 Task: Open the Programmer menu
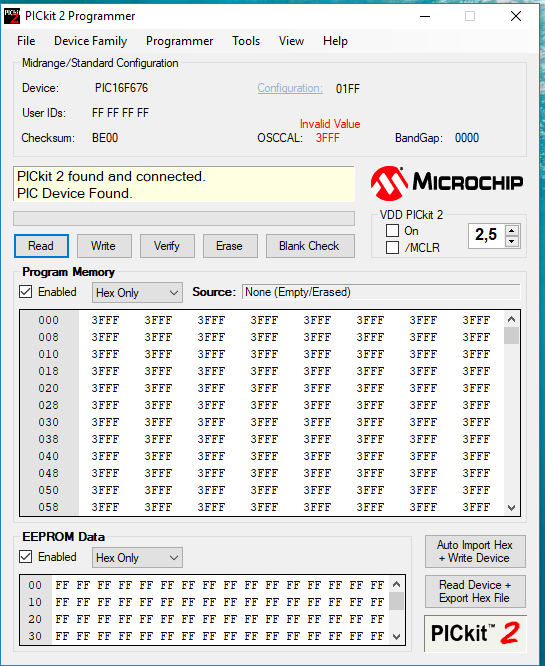(x=180, y=41)
